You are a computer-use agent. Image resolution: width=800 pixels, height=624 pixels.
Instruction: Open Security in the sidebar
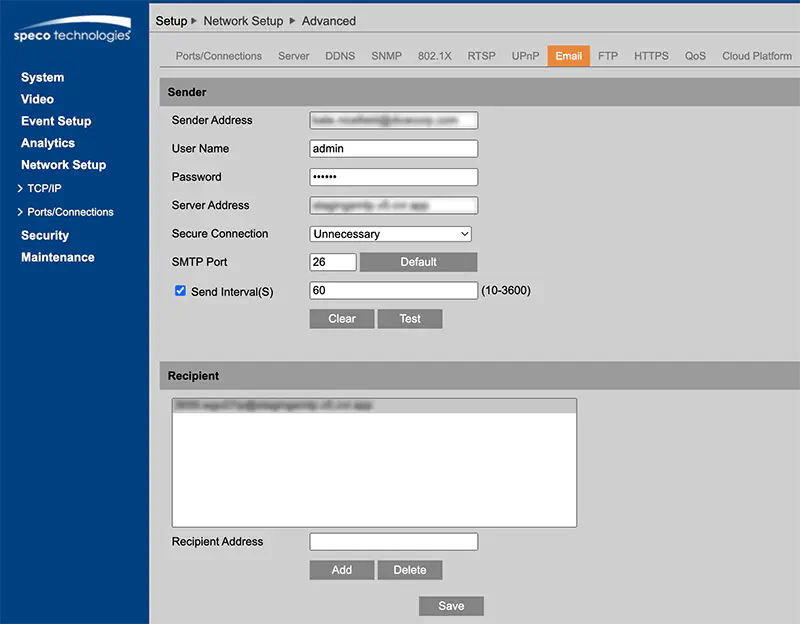45,235
